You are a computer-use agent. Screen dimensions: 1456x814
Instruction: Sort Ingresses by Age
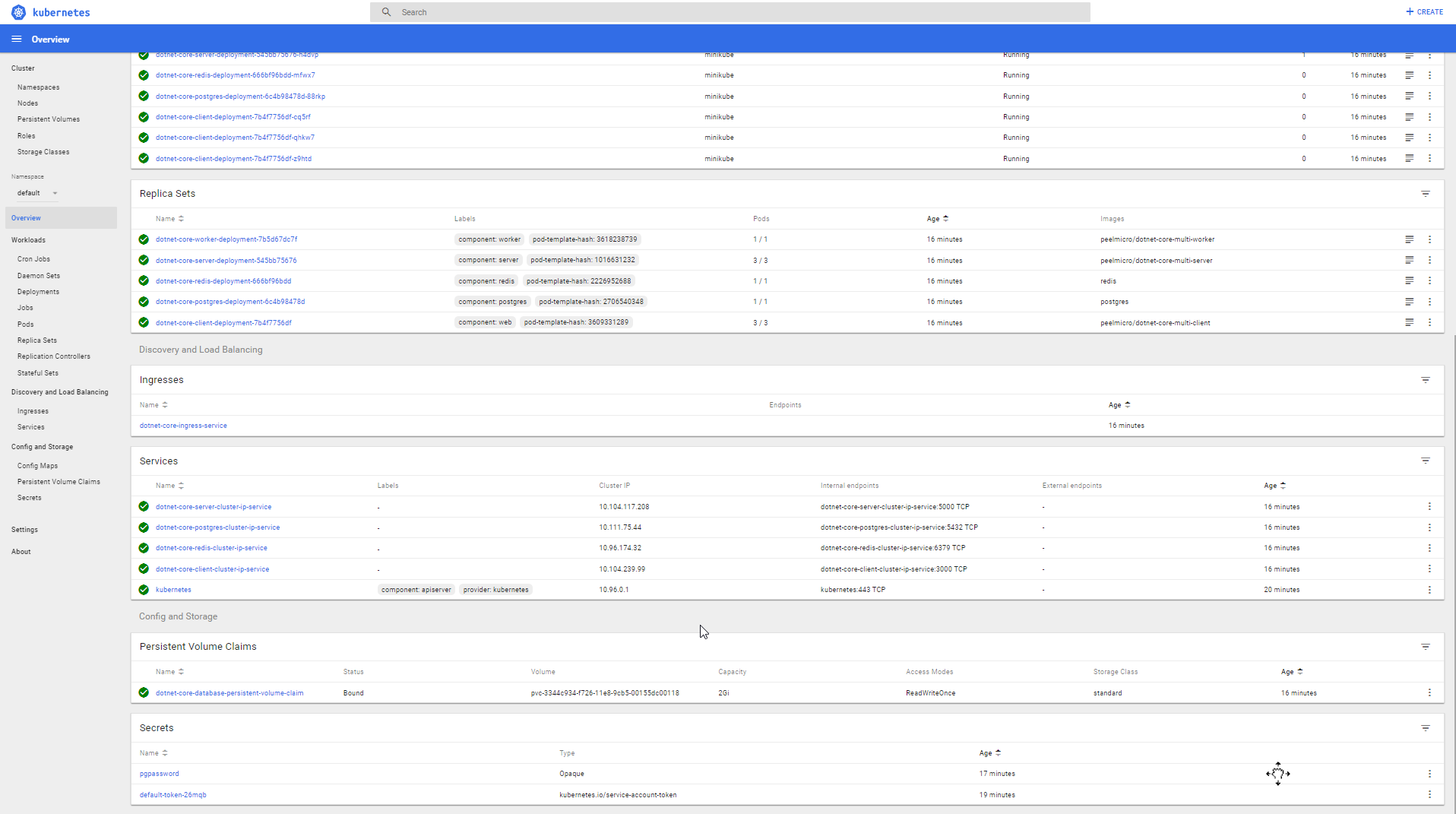pyautogui.click(x=1119, y=405)
